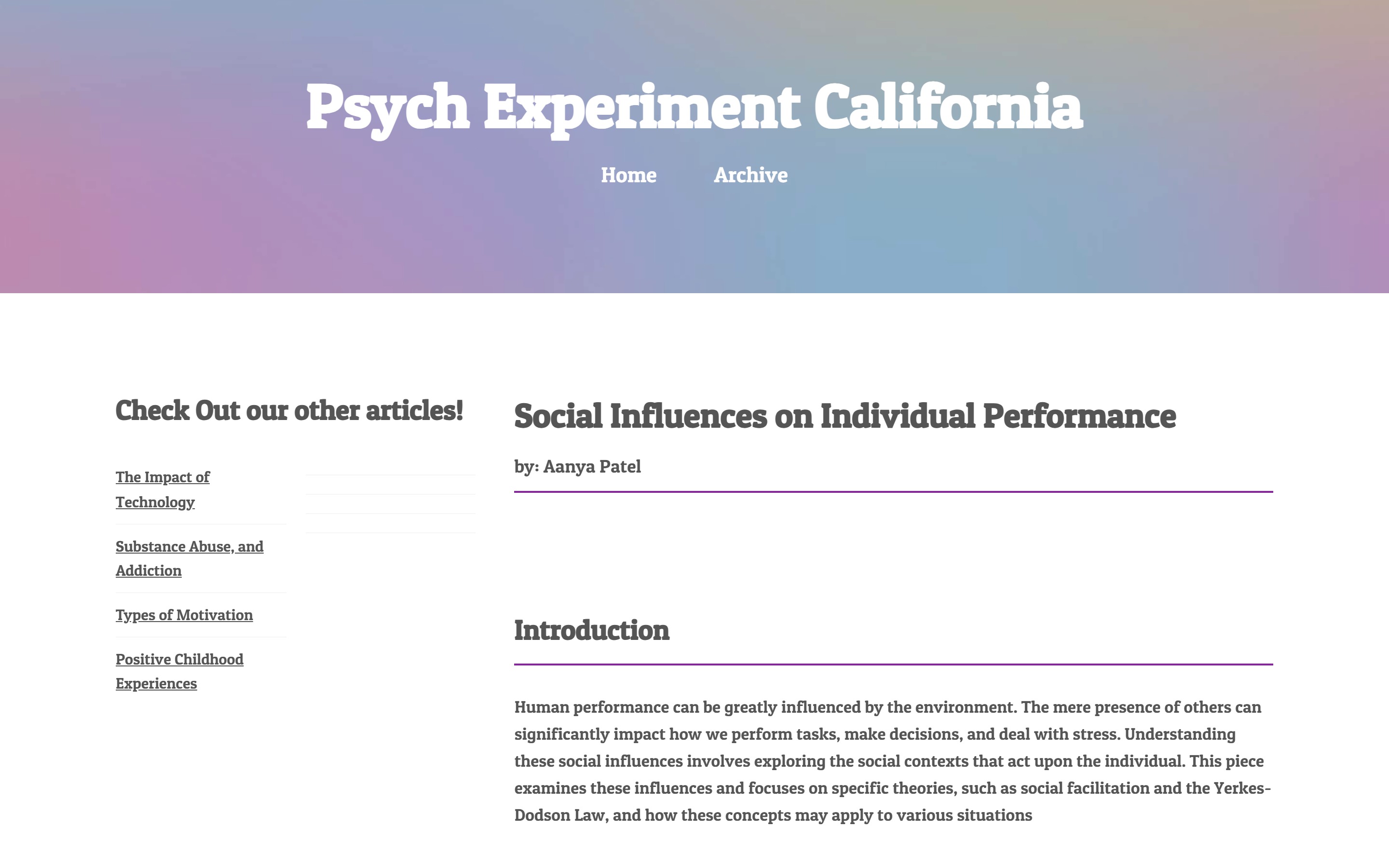The image size is (1389, 868).
Task: Open The Impact of Technology article
Action: [x=163, y=489]
